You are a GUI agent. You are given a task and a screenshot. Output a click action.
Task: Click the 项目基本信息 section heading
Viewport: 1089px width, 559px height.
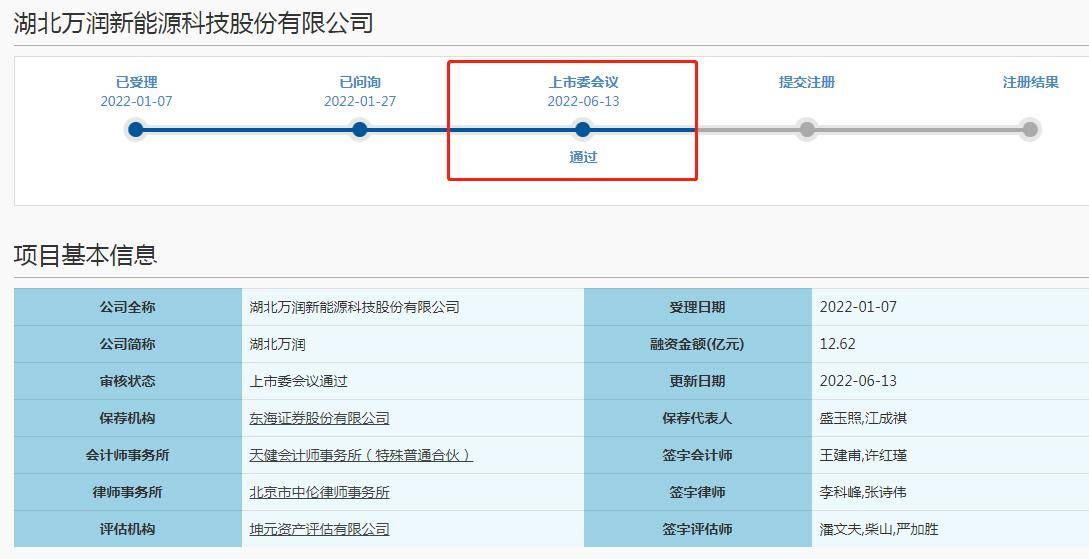[x=85, y=255]
